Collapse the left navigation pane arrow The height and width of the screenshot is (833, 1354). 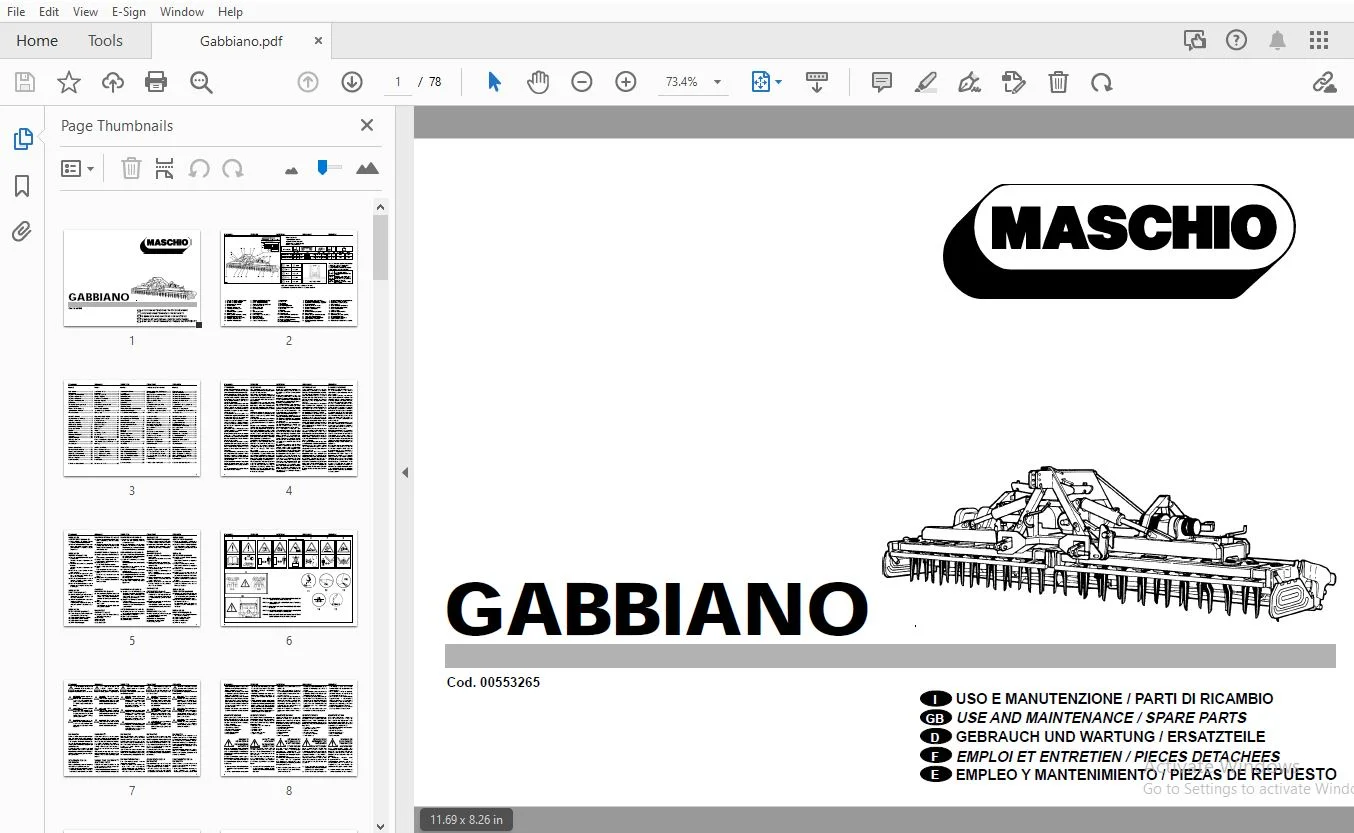405,472
